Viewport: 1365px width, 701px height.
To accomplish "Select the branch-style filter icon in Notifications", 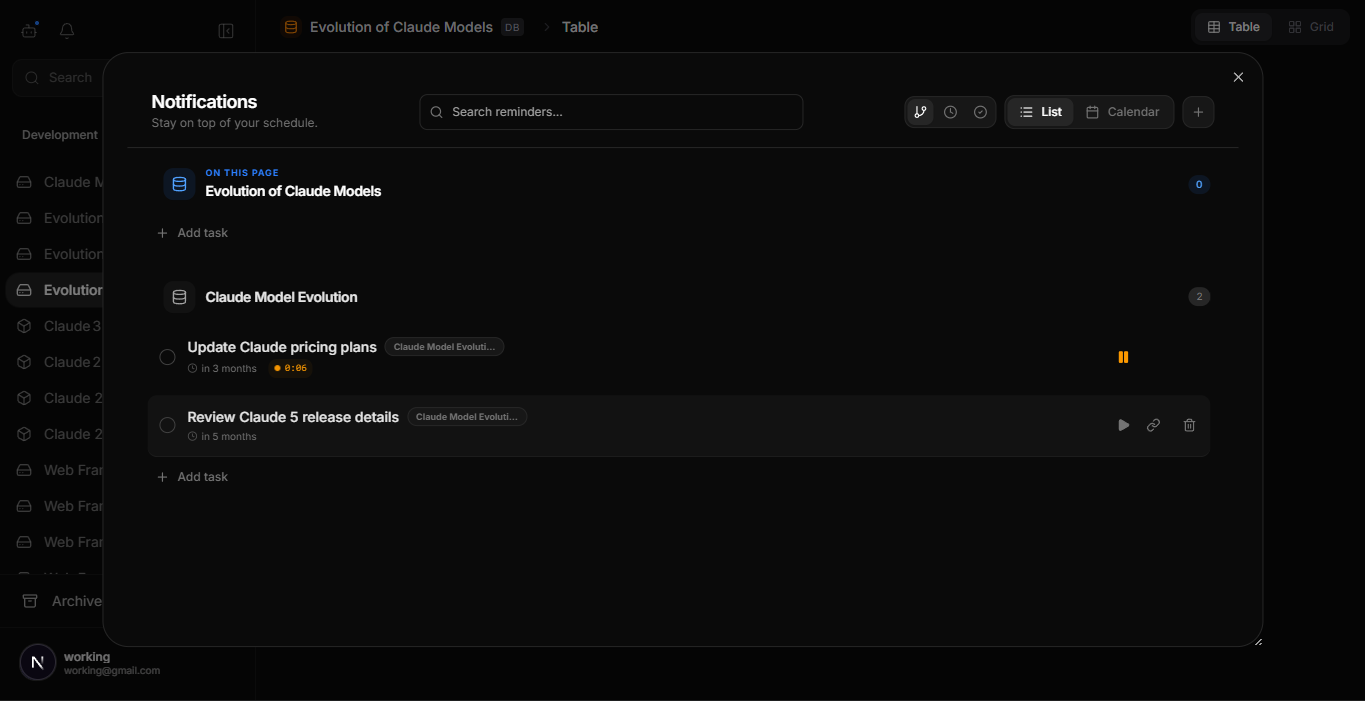I will [x=920, y=112].
